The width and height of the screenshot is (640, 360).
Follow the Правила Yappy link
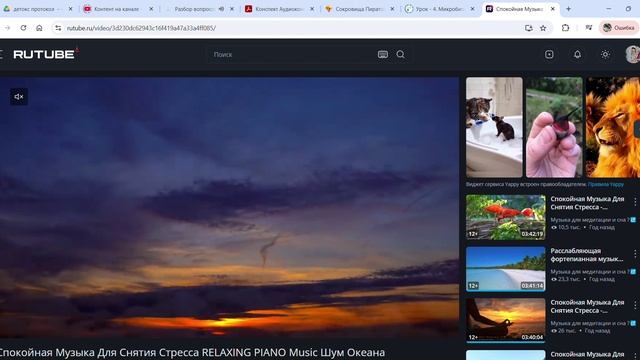point(606,184)
